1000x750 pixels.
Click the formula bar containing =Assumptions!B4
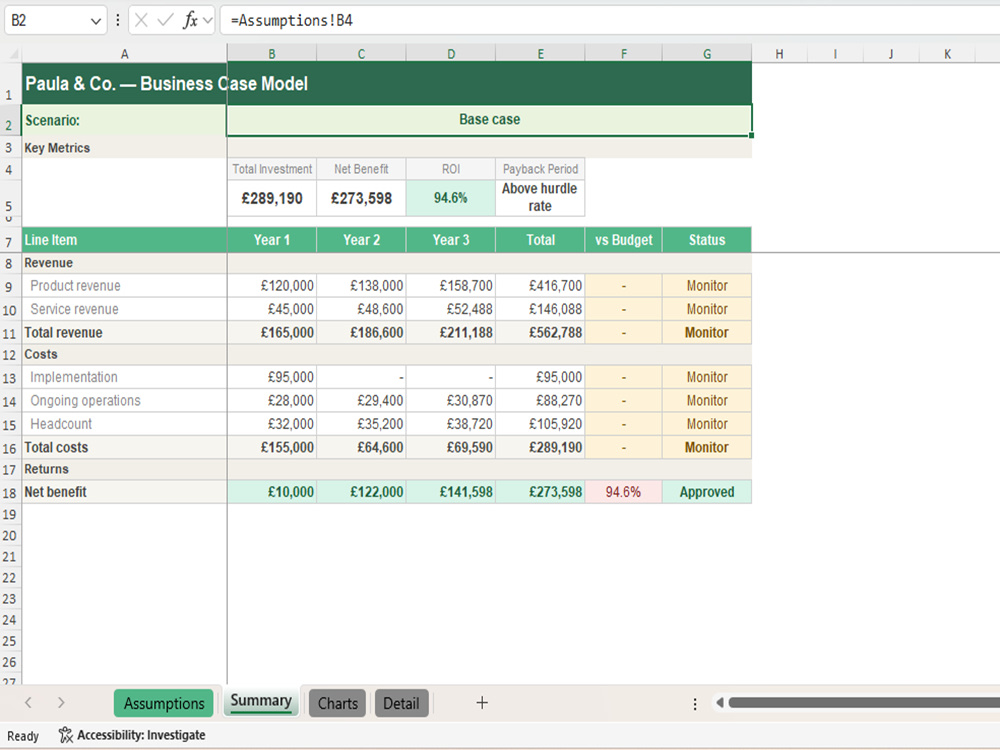click(609, 20)
